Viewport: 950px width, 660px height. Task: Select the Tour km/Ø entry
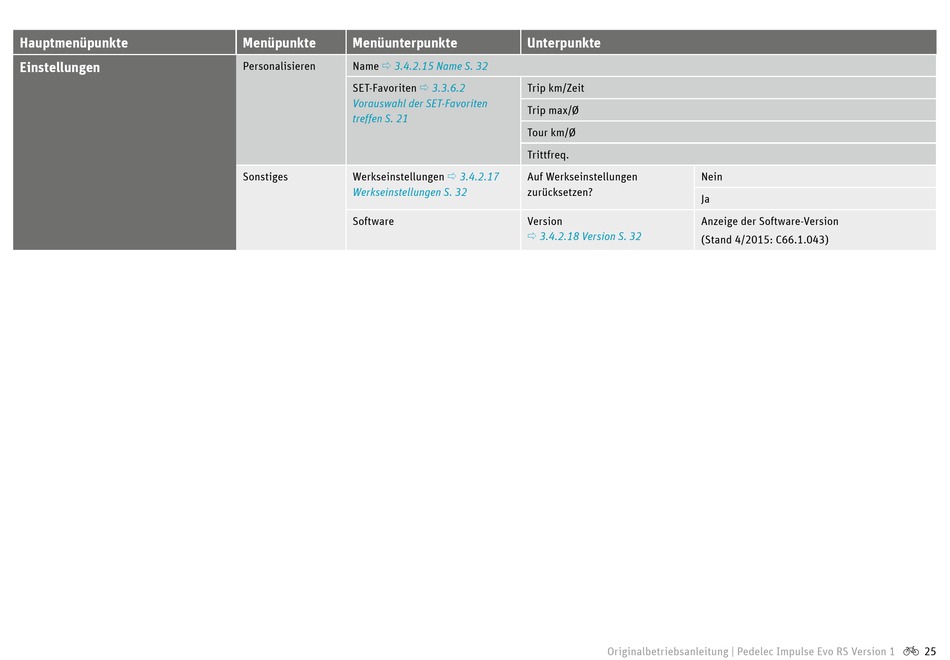pyautogui.click(x=551, y=132)
